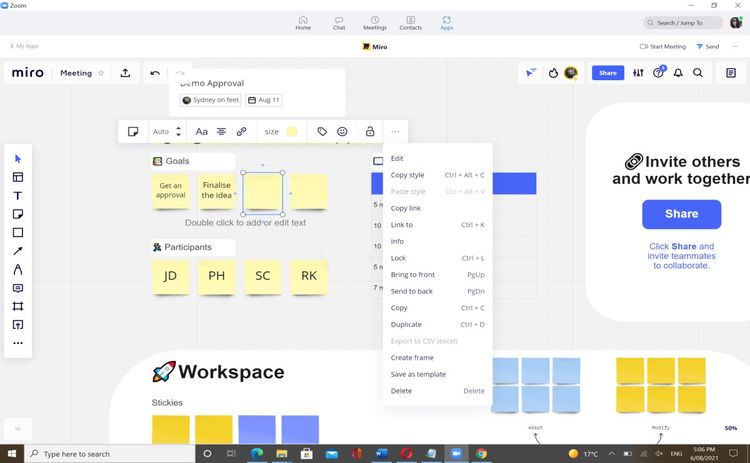Open Chrome from the taskbar
Screen dimensions: 750x463
click(x=481, y=453)
